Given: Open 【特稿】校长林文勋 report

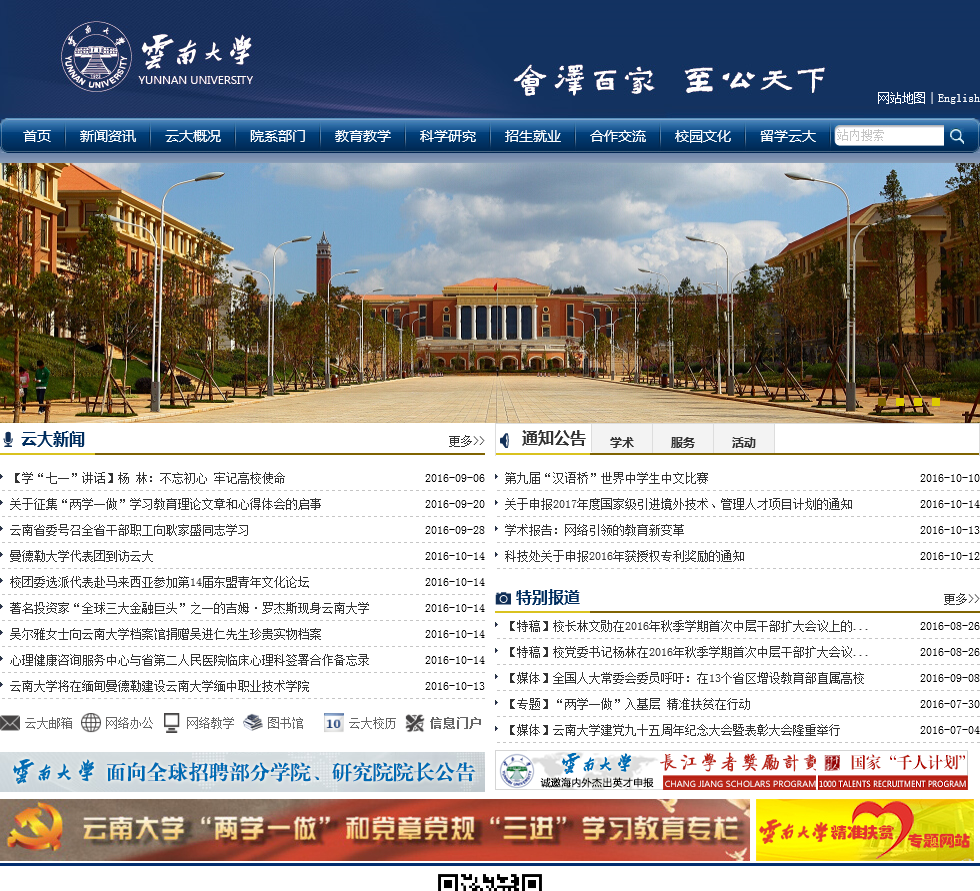Looking at the screenshot, I should 686,626.
